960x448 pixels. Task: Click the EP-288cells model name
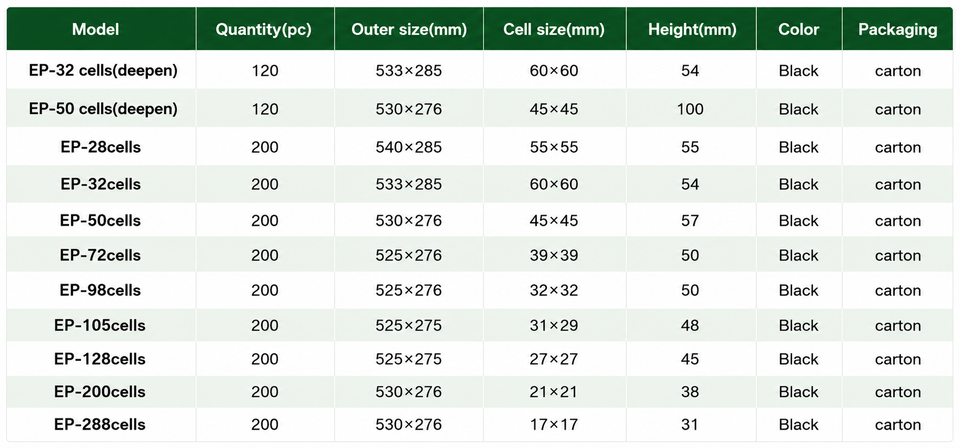tap(100, 424)
